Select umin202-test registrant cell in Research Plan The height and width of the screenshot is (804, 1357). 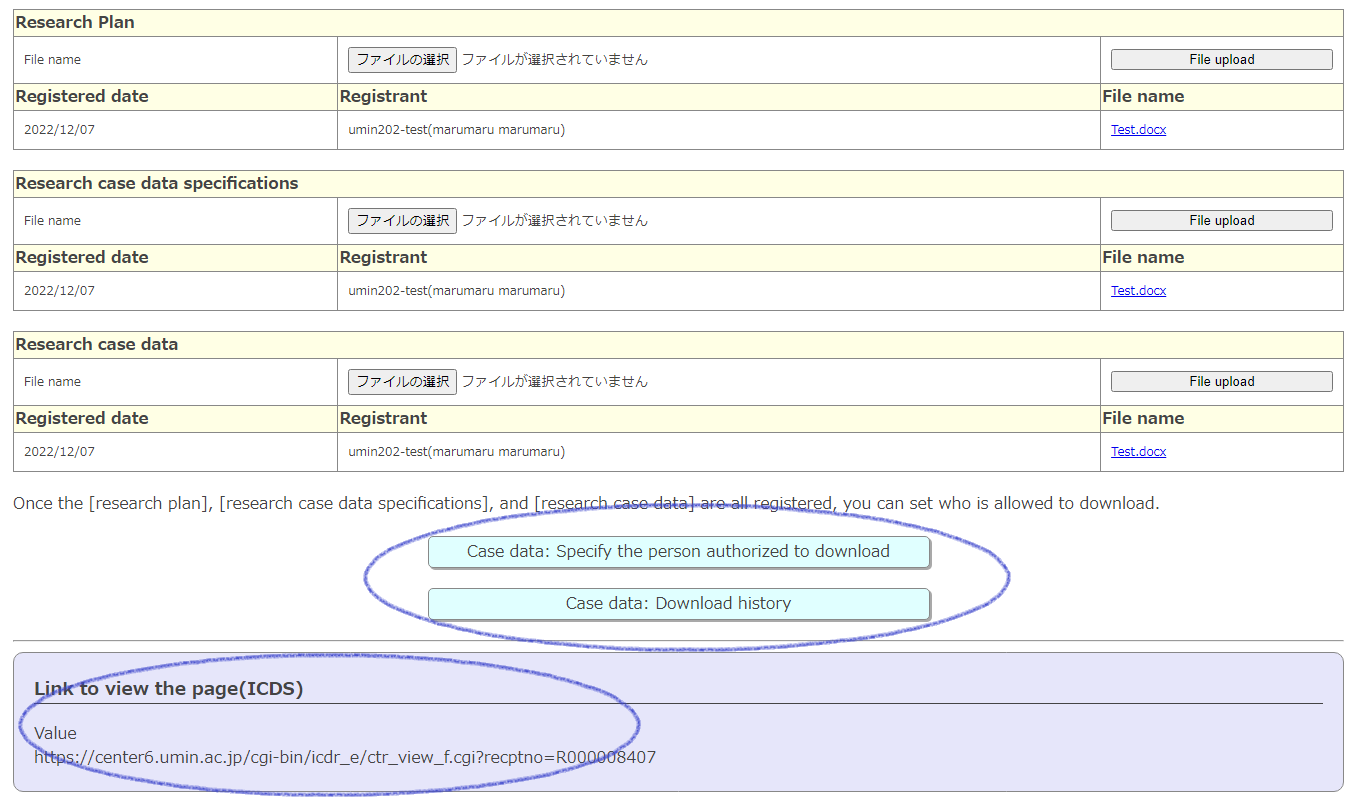click(456, 130)
